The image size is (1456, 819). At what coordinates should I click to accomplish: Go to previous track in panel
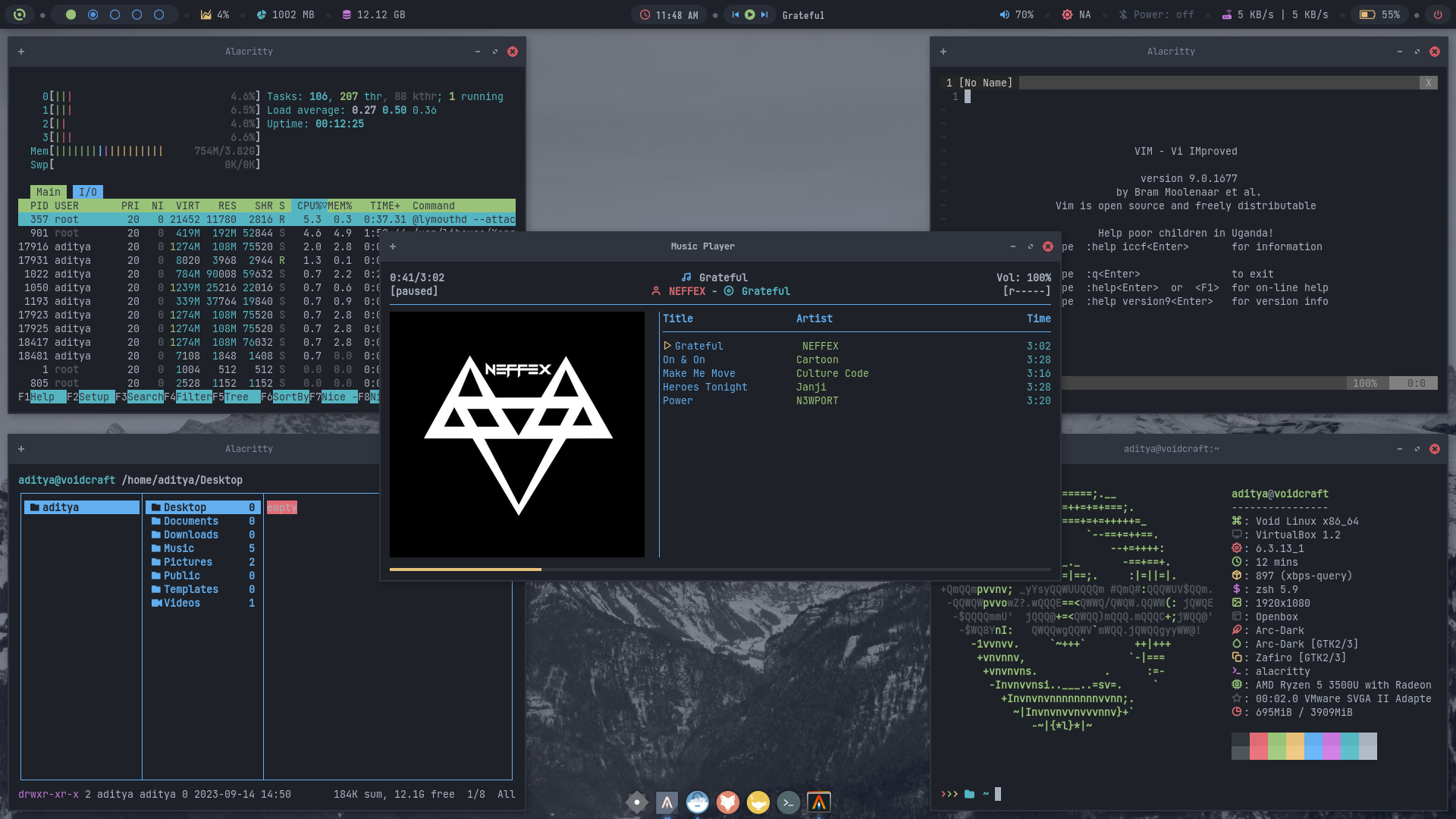point(735,14)
